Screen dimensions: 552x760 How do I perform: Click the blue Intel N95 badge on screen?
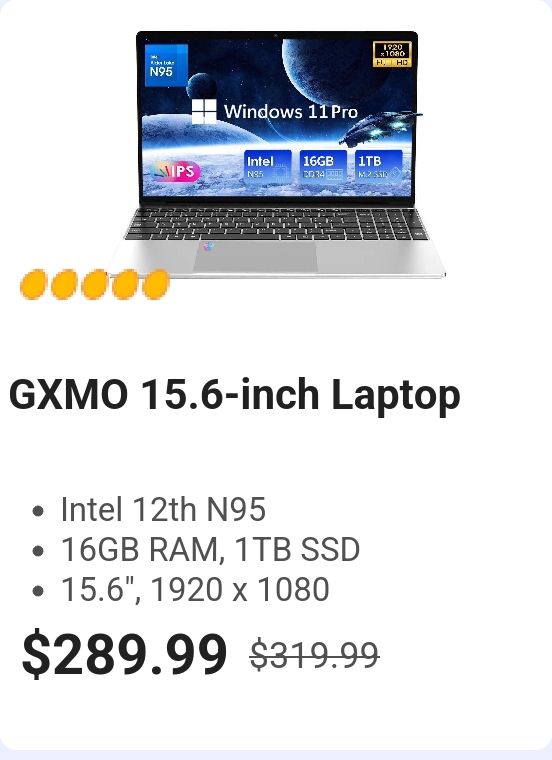click(166, 65)
